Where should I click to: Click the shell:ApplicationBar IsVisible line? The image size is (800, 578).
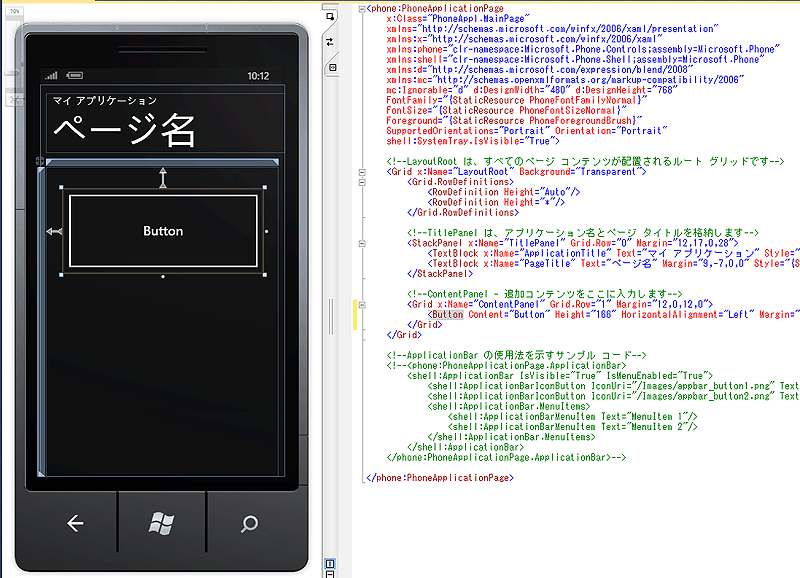click(560, 376)
